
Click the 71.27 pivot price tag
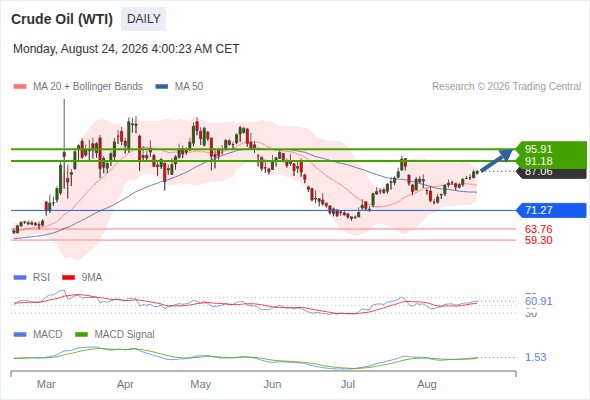(551, 210)
